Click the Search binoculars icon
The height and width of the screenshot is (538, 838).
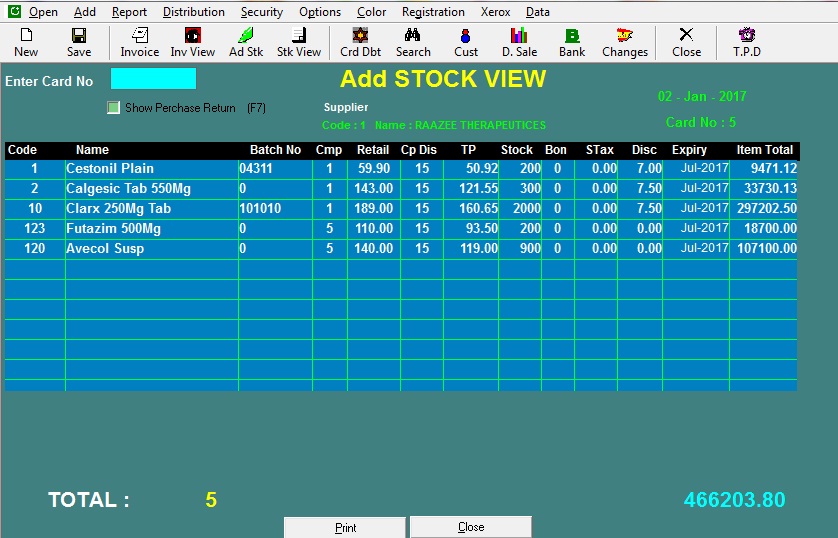413,35
